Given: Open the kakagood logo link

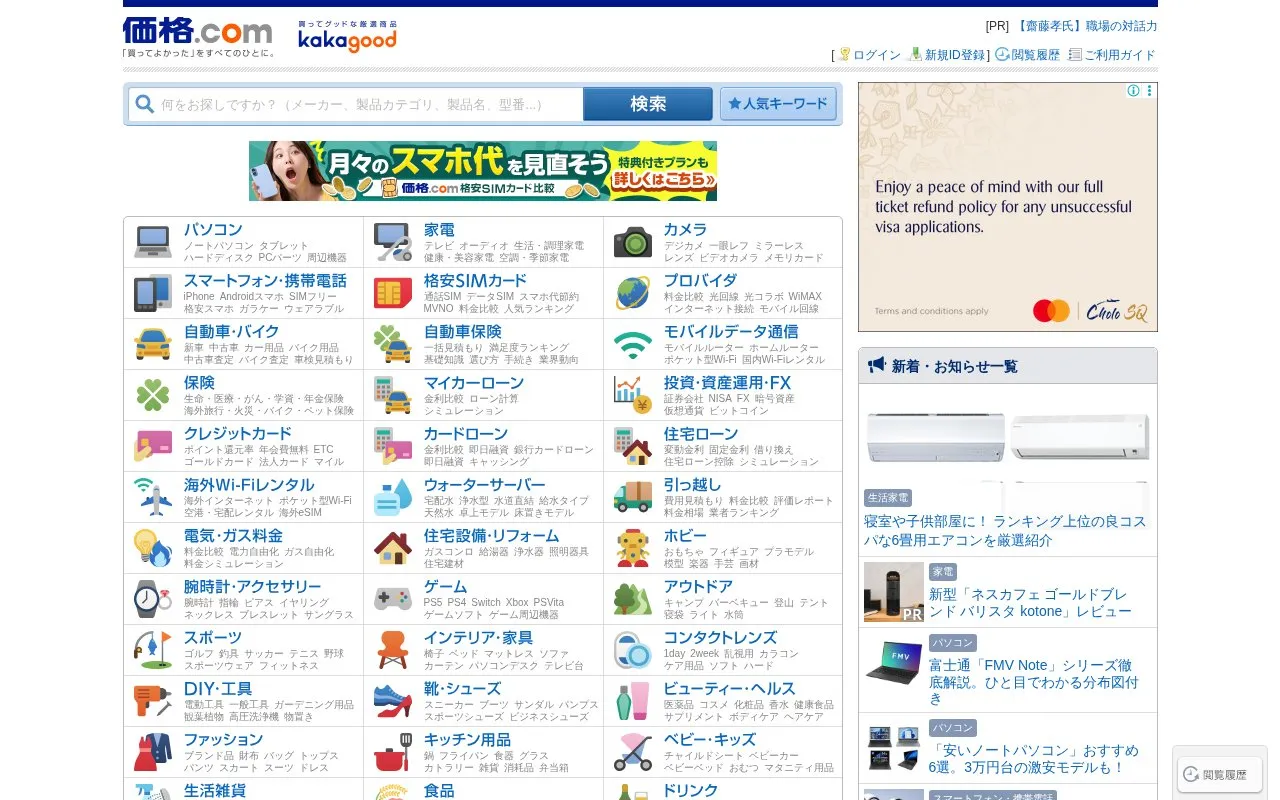Looking at the screenshot, I should pyautogui.click(x=347, y=36).
